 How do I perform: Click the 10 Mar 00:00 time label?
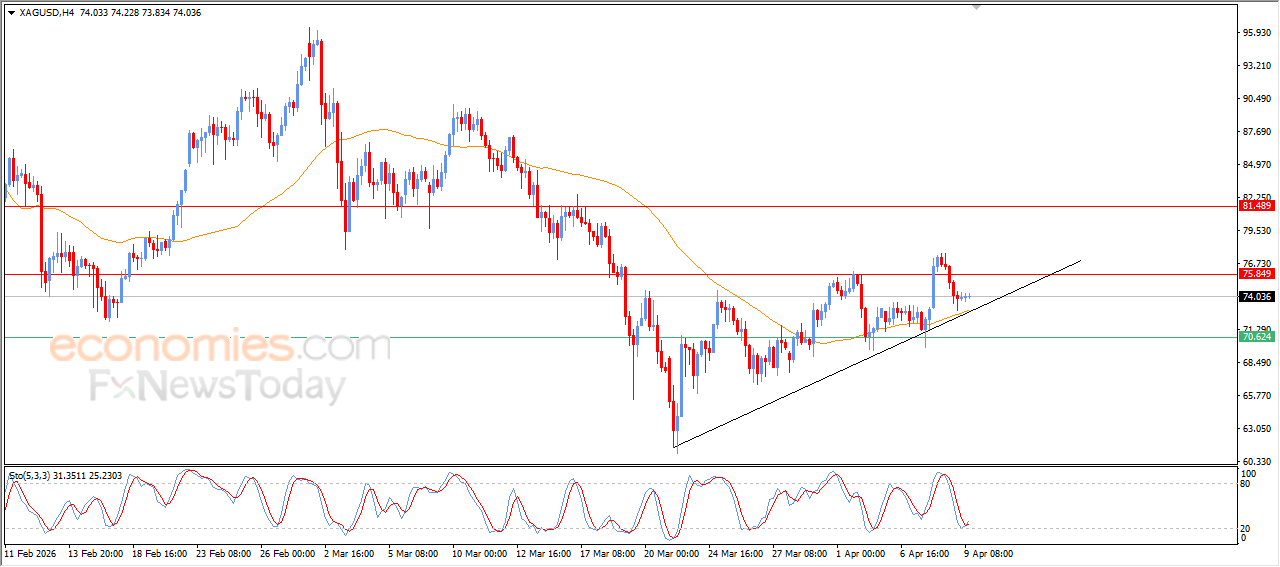pos(479,553)
